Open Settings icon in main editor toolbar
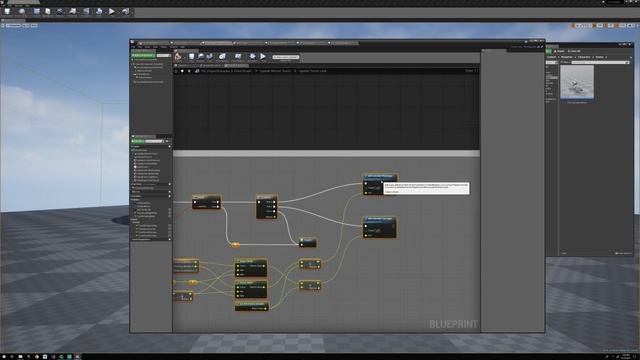640x360 pixels. [x=60, y=12]
